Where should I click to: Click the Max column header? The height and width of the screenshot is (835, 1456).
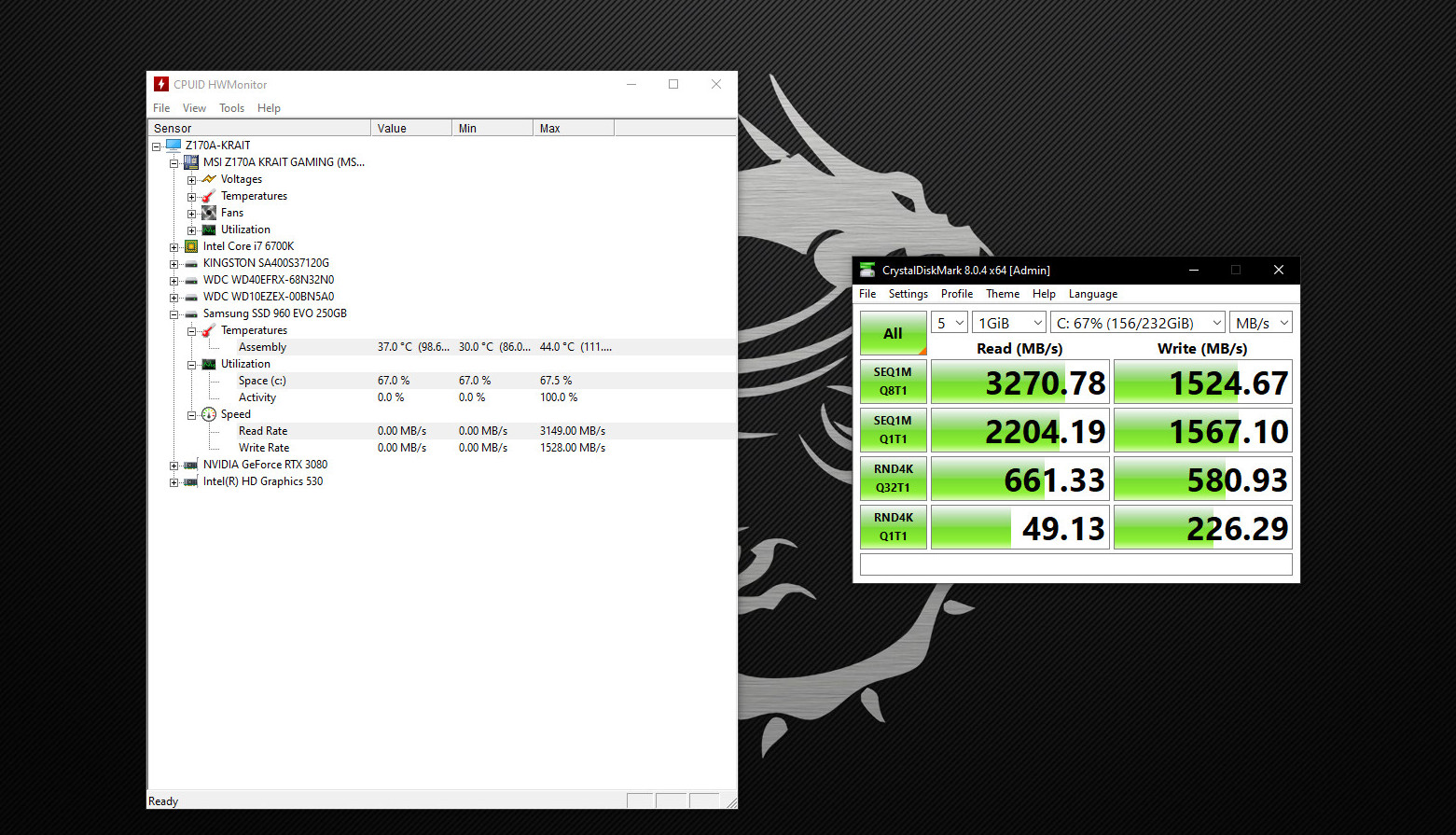click(574, 128)
